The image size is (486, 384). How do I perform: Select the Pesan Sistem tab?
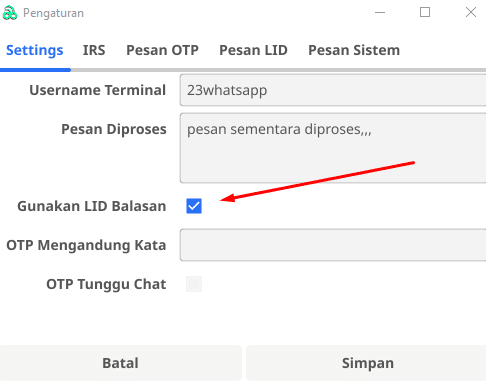point(354,50)
